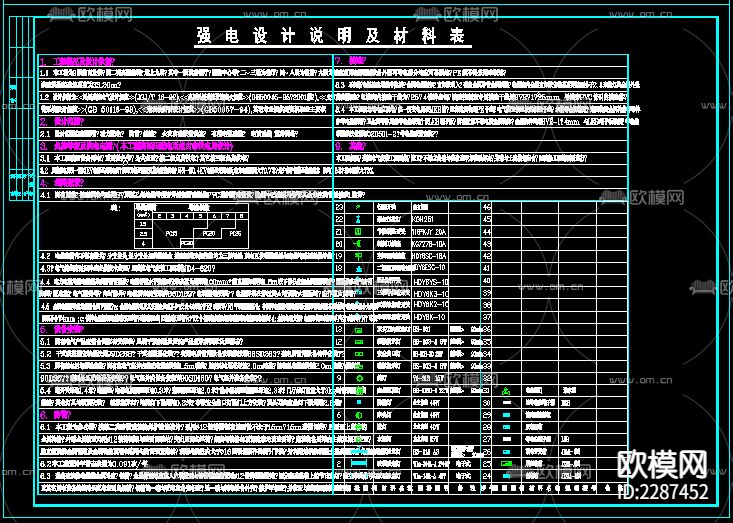Select the green square symbol in row 21
Screen dimensions: 733x523
pos(359,231)
